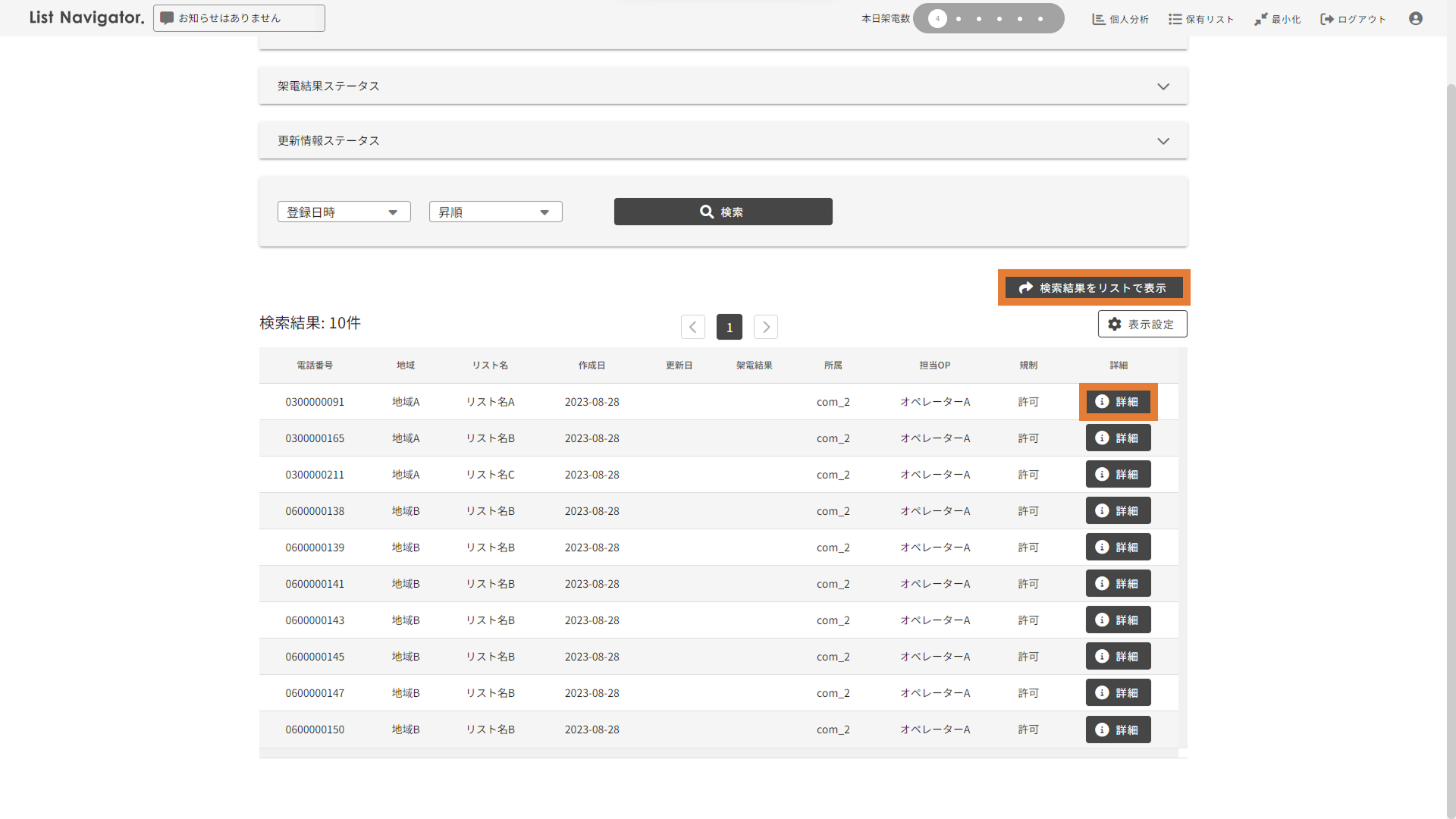Open 個人分析 personal analysis chart icon
Viewport: 1456px width, 819px height.
(x=1099, y=19)
